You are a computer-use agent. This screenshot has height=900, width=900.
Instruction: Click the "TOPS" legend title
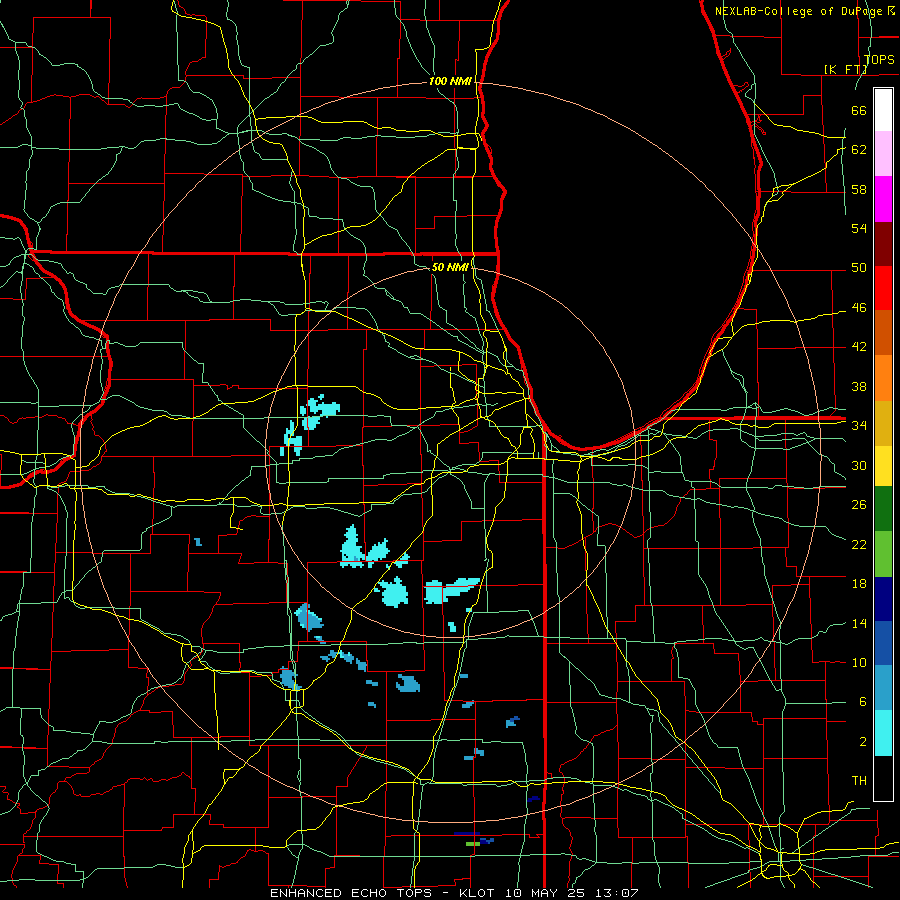point(879,59)
